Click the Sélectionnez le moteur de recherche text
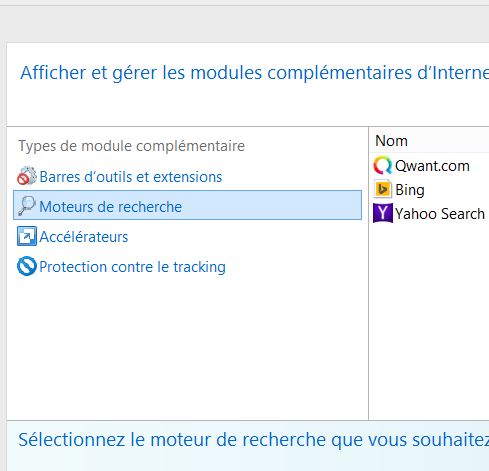Image resolution: width=489 pixels, height=471 pixels. (253, 440)
